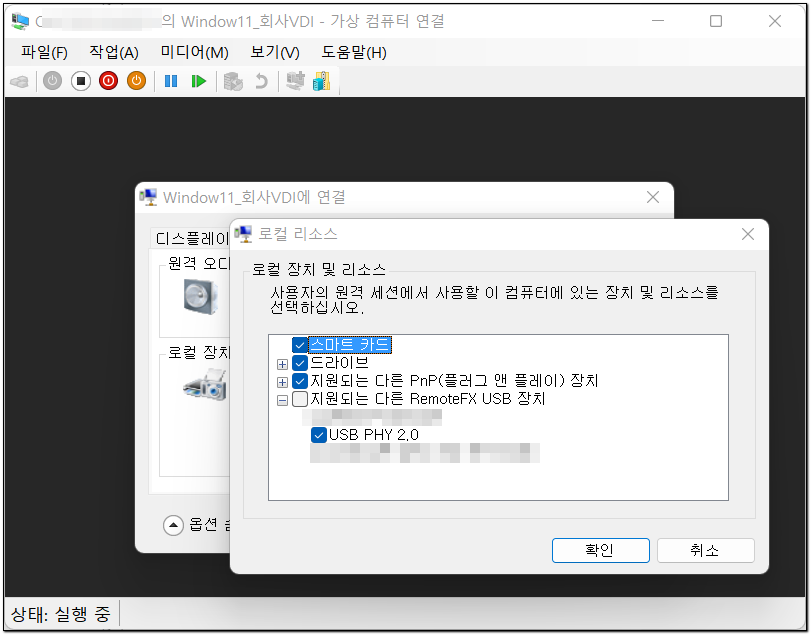
Task: Save VM state with the orange icon
Action: (137, 81)
